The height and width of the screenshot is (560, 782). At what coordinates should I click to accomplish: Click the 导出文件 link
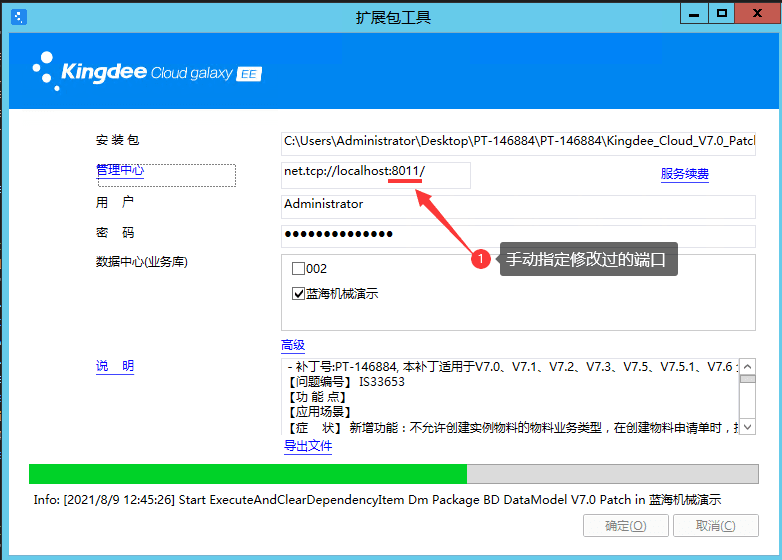tap(308, 446)
